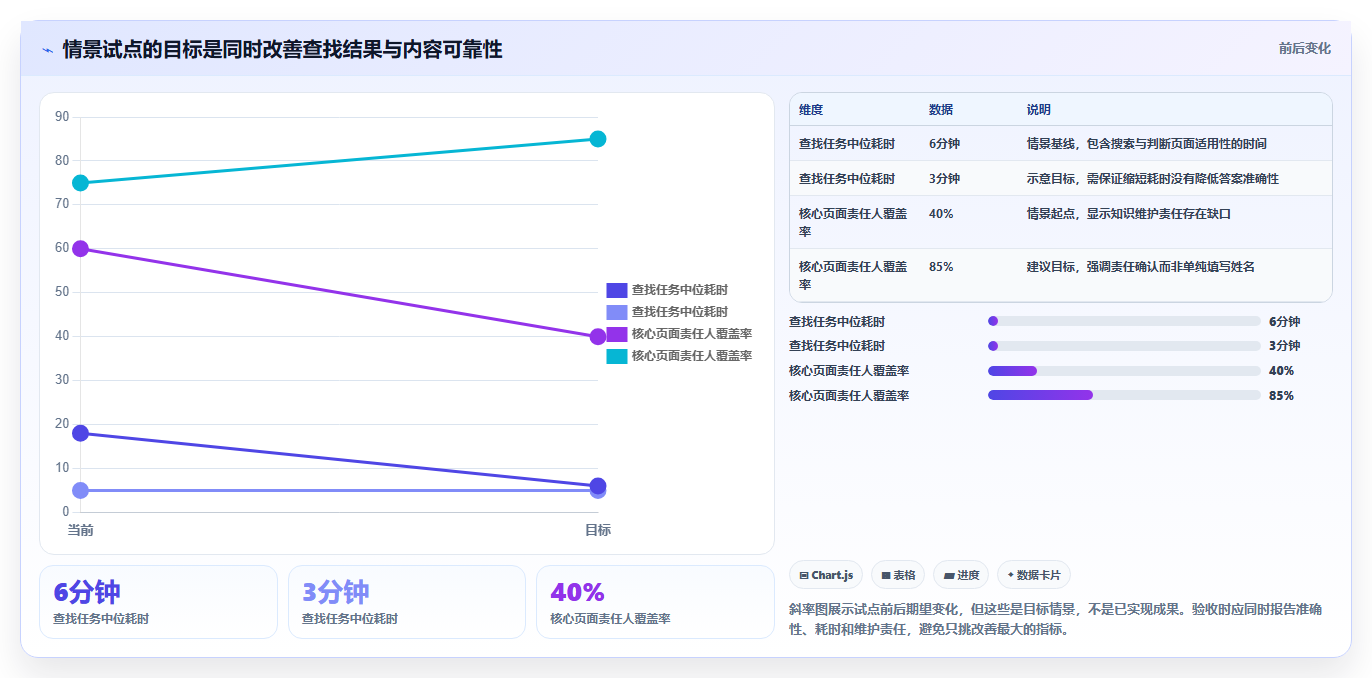Click the light blue data point at 当前
Viewport: 1372px width, 678px height.
tap(80, 490)
